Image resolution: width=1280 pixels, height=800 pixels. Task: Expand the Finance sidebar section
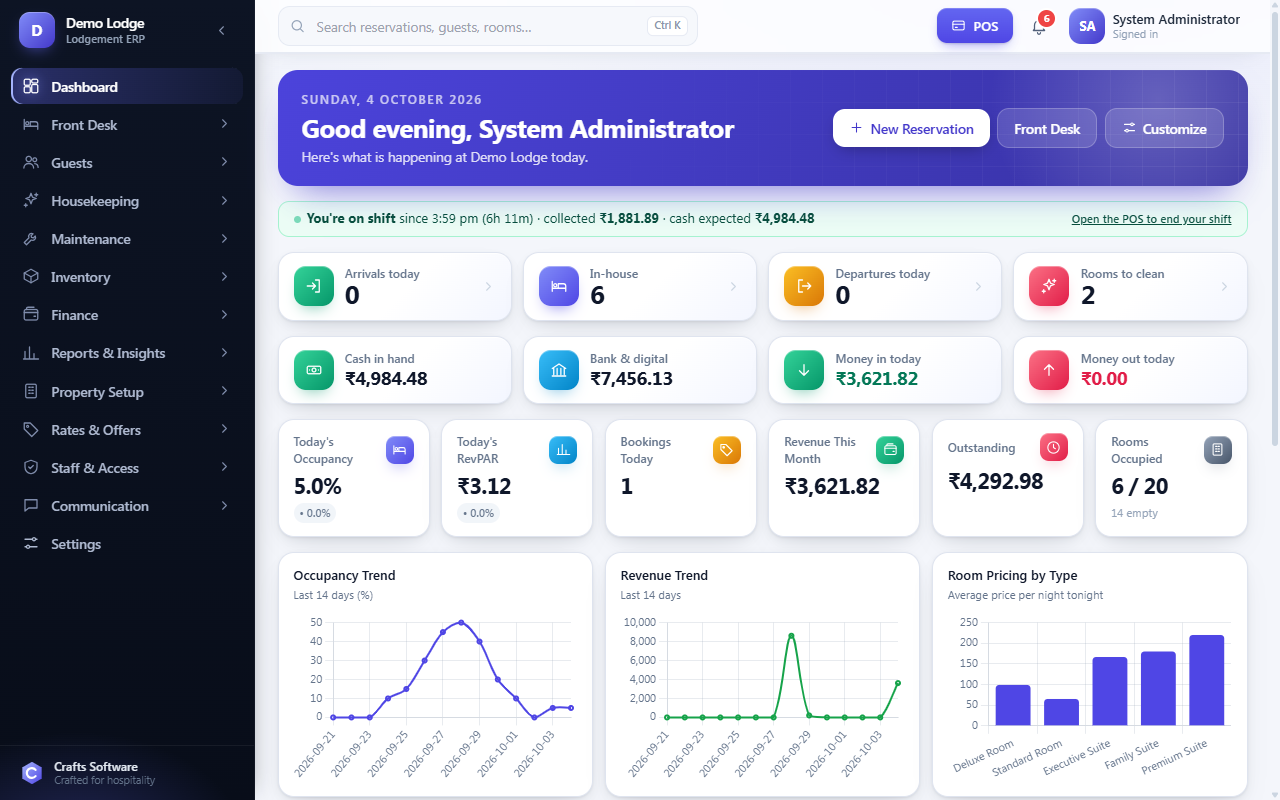tap(127, 315)
